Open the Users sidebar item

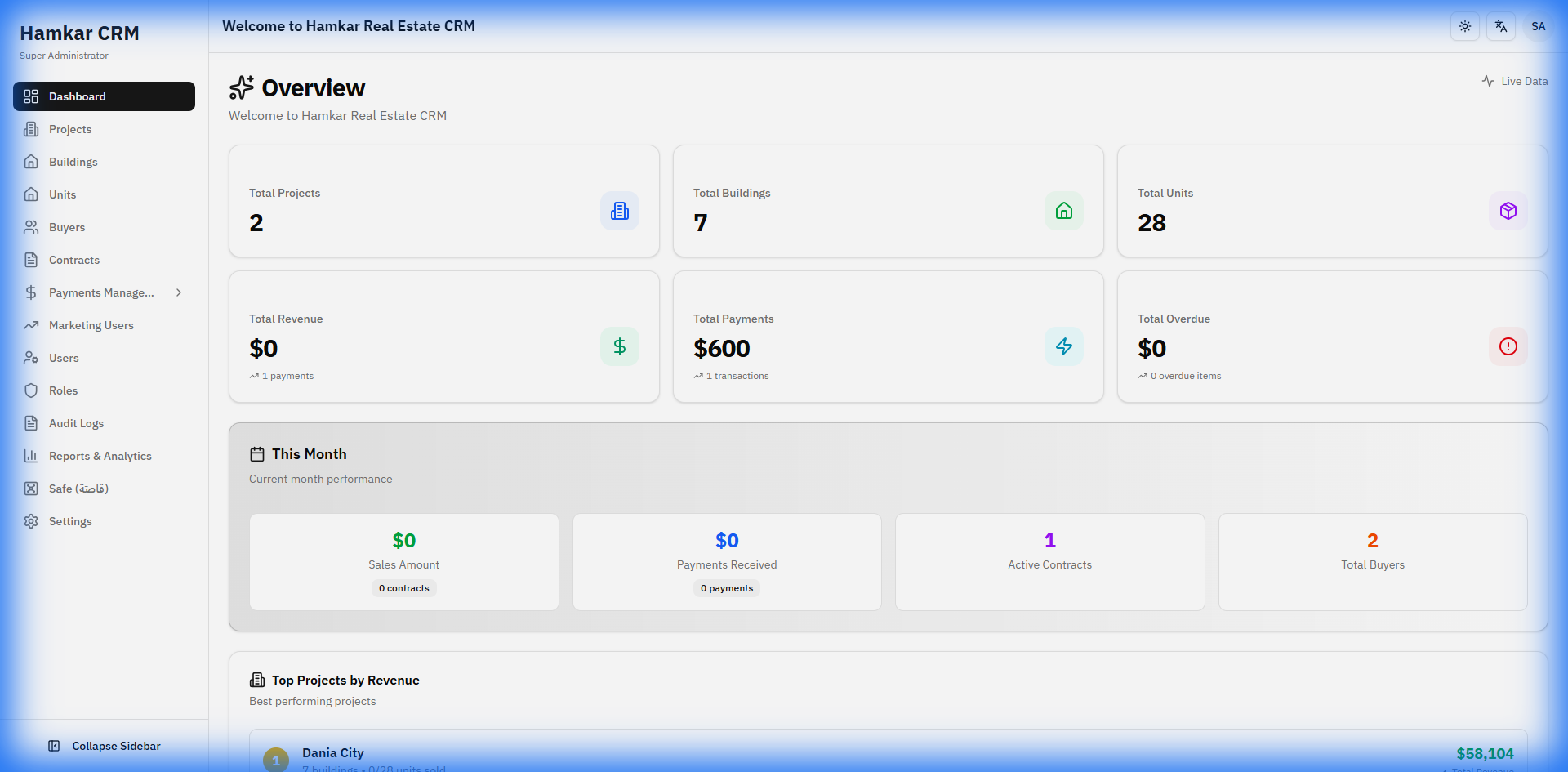tap(104, 358)
